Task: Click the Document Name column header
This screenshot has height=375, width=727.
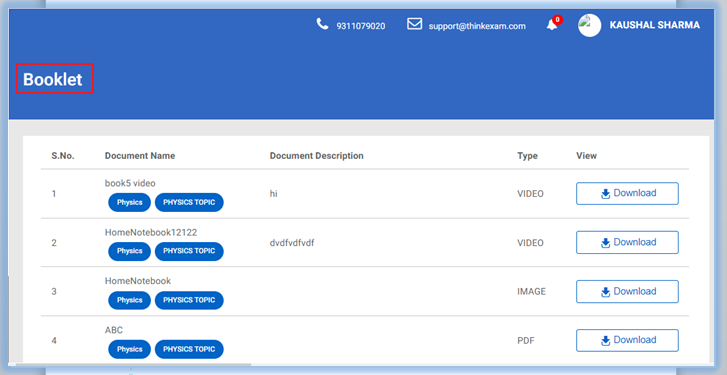Action: coord(140,156)
